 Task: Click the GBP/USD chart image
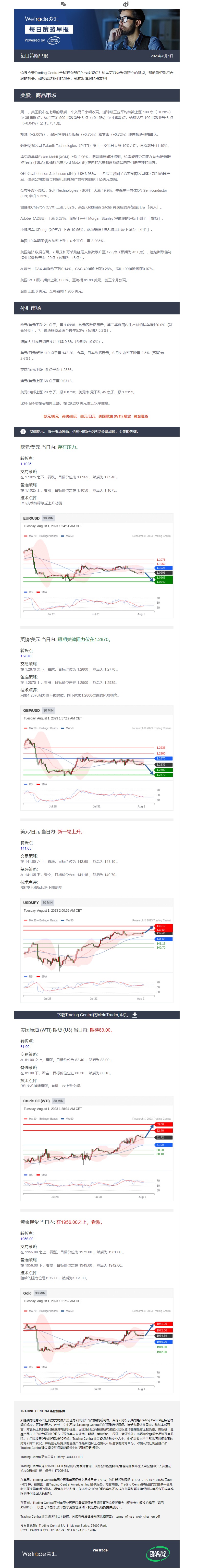[97, 759]
